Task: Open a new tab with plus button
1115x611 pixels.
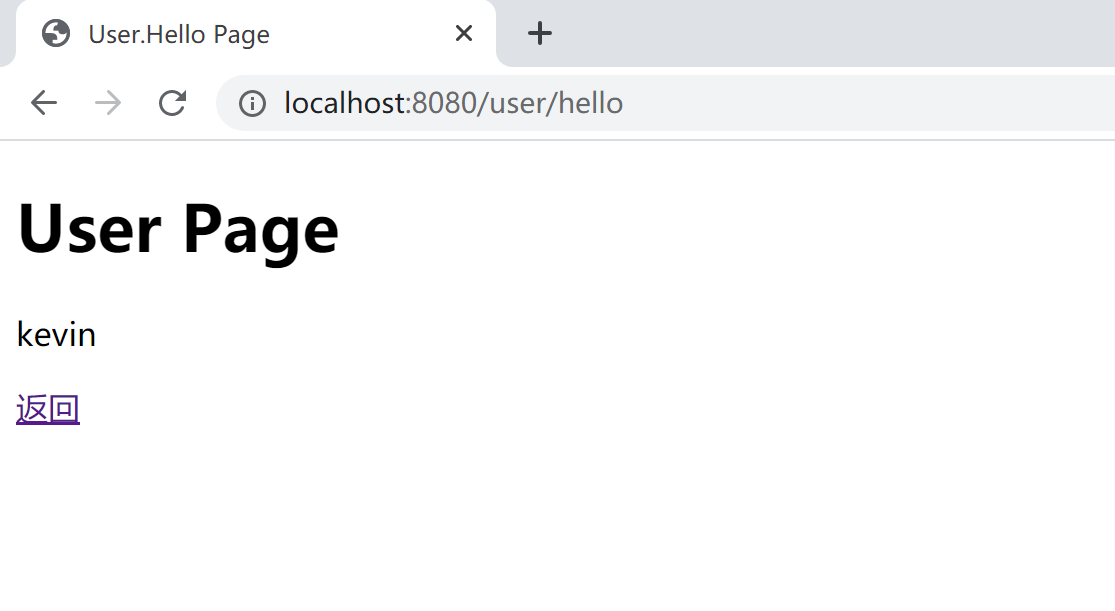Action: (x=540, y=34)
